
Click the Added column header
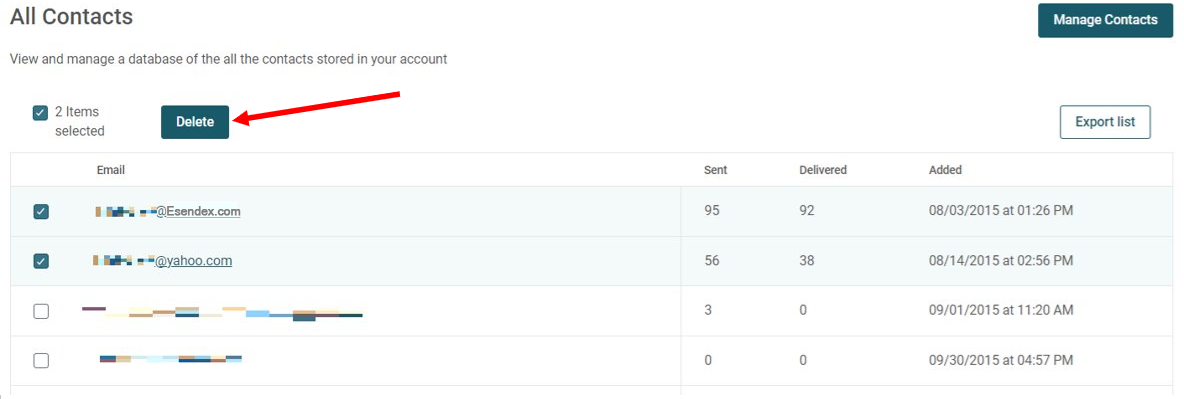(x=945, y=170)
